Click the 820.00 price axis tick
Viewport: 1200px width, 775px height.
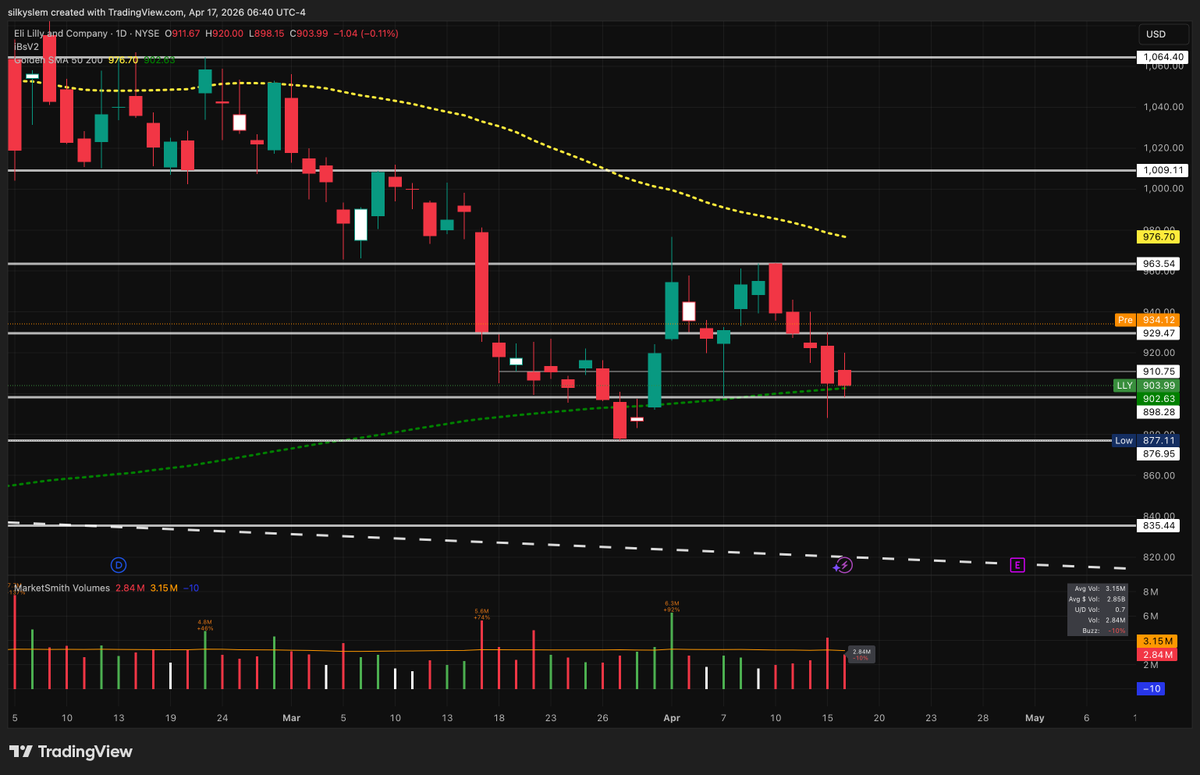tap(1160, 557)
